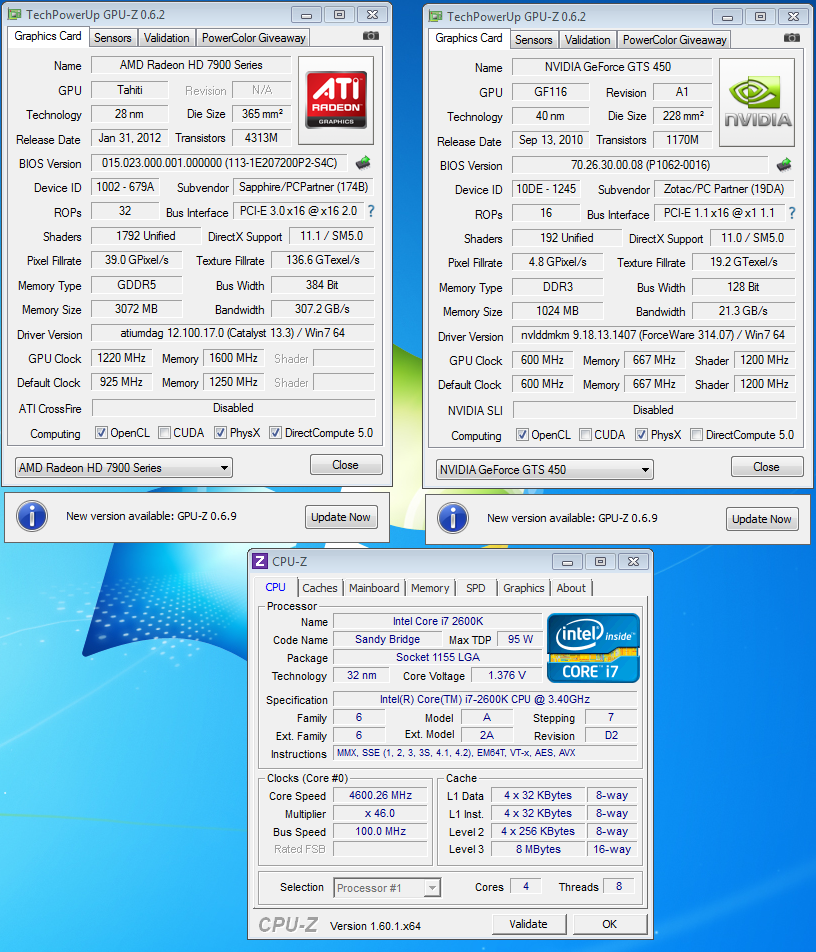816x952 pixels.
Task: Click the AMD GPU Clock 1220 MHz field
Action: pos(121,357)
